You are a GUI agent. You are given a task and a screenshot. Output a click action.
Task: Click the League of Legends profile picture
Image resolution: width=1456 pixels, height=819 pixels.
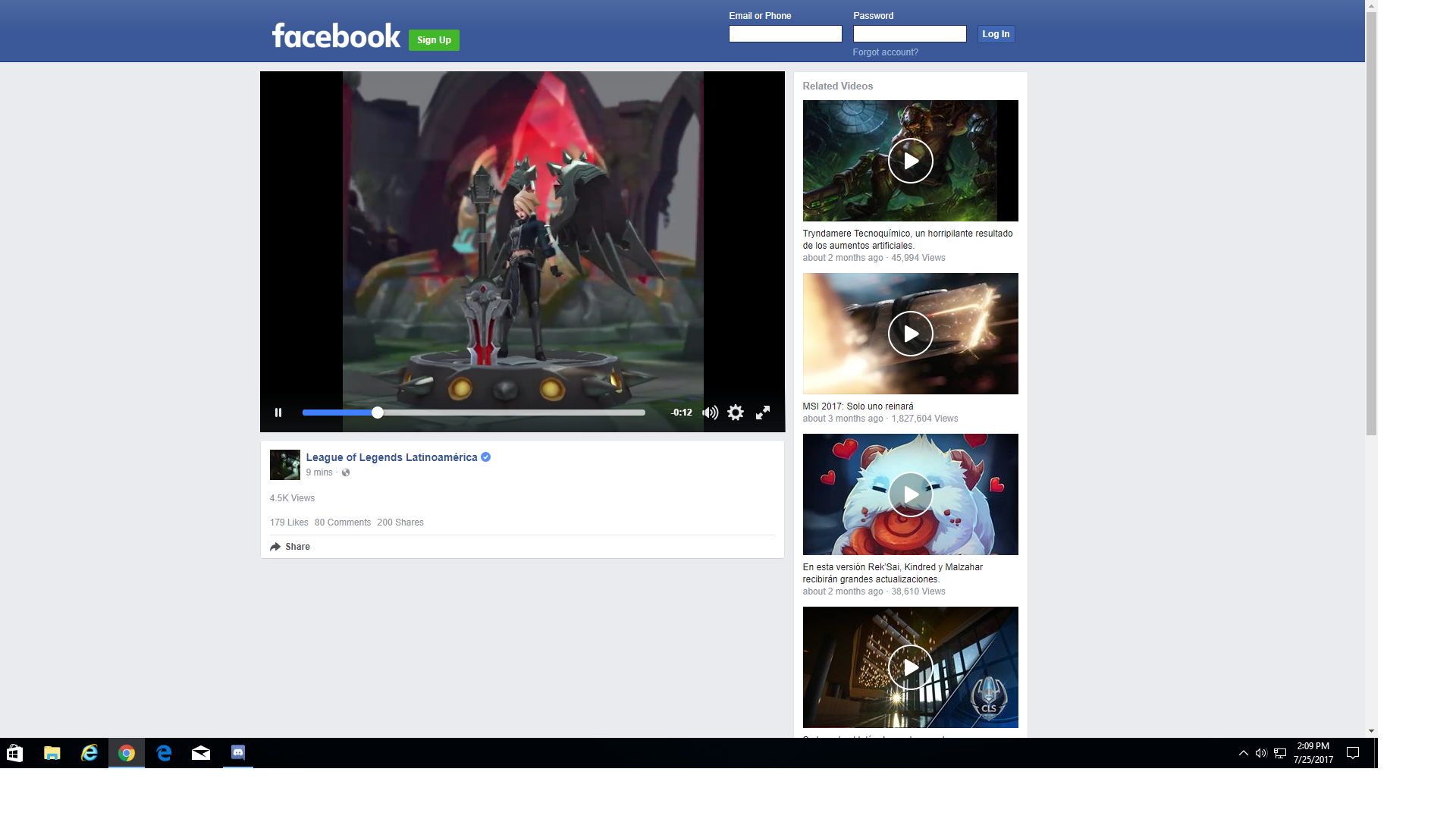[x=285, y=465]
